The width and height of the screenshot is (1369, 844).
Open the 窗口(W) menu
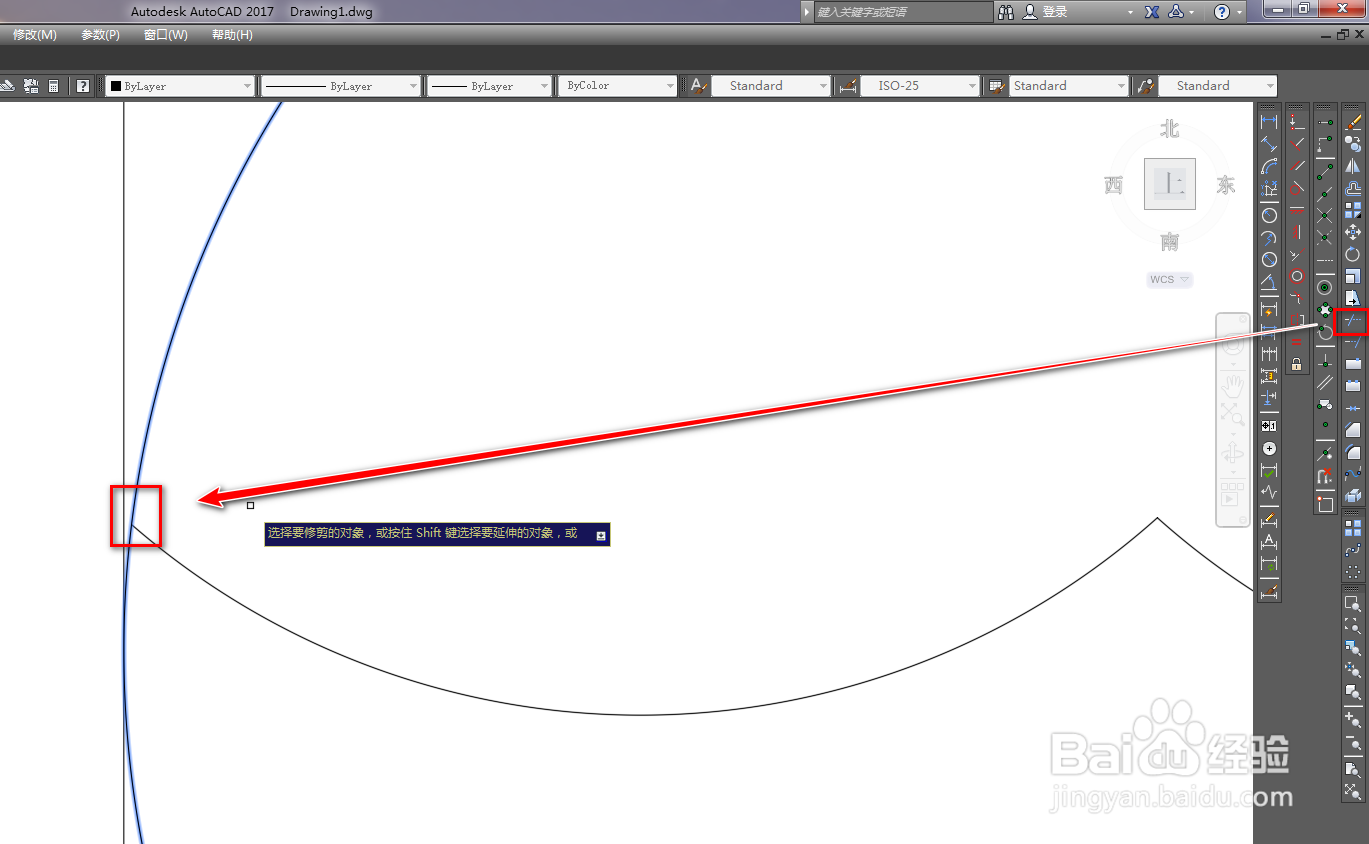pyautogui.click(x=166, y=35)
